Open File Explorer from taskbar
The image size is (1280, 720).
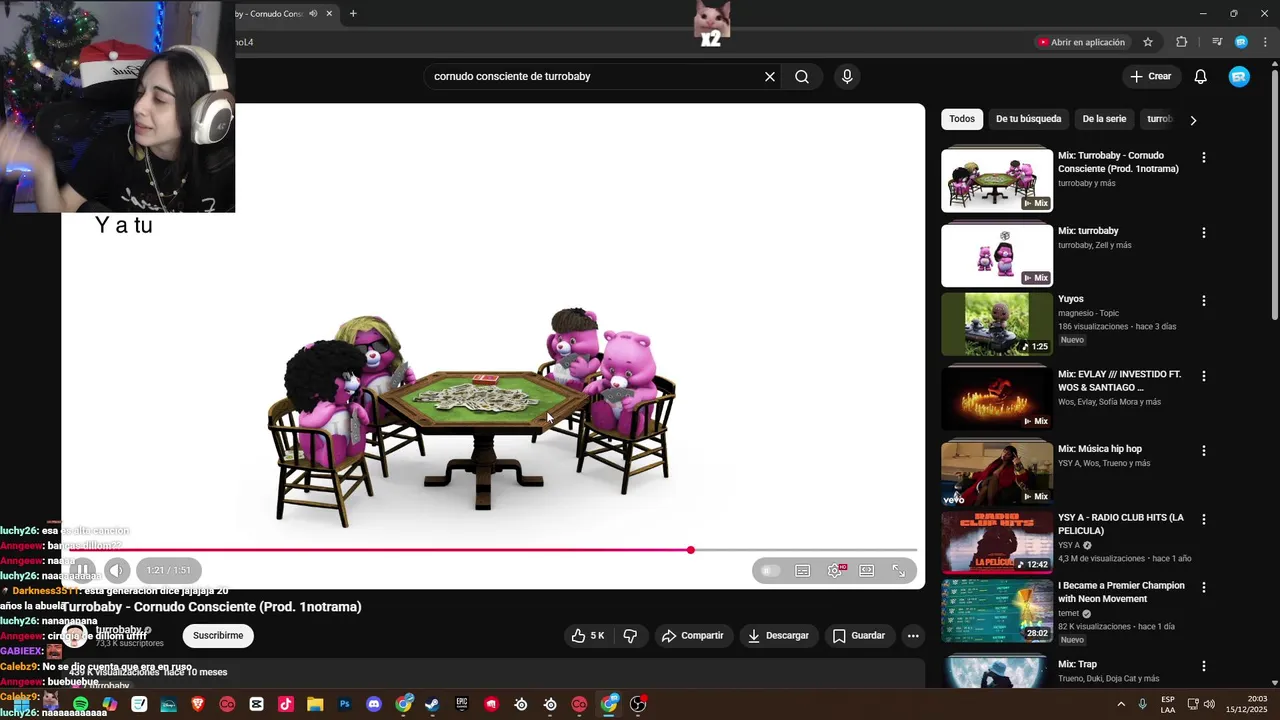coord(315,704)
